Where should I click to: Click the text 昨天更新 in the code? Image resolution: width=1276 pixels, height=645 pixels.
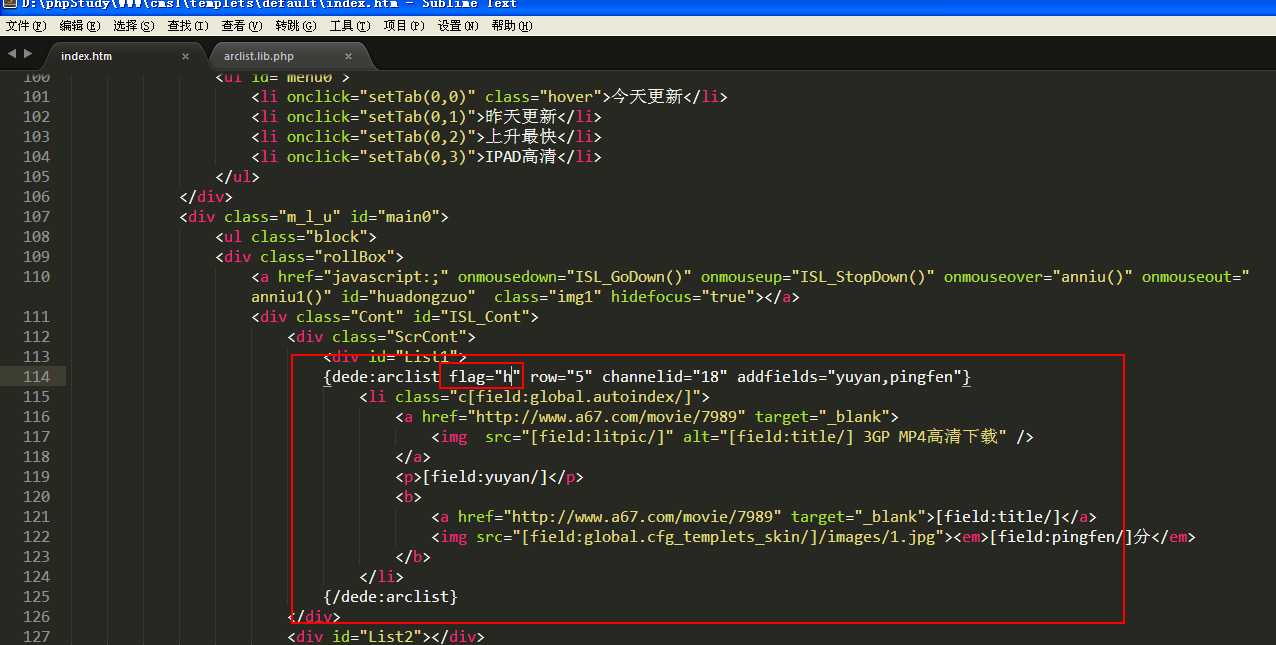[520, 117]
